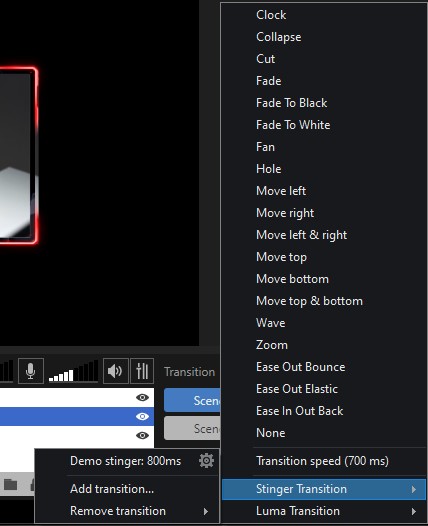This screenshot has width=428, height=526.
Task: Choose the Ease Out Bounce transition
Action: 301,367
